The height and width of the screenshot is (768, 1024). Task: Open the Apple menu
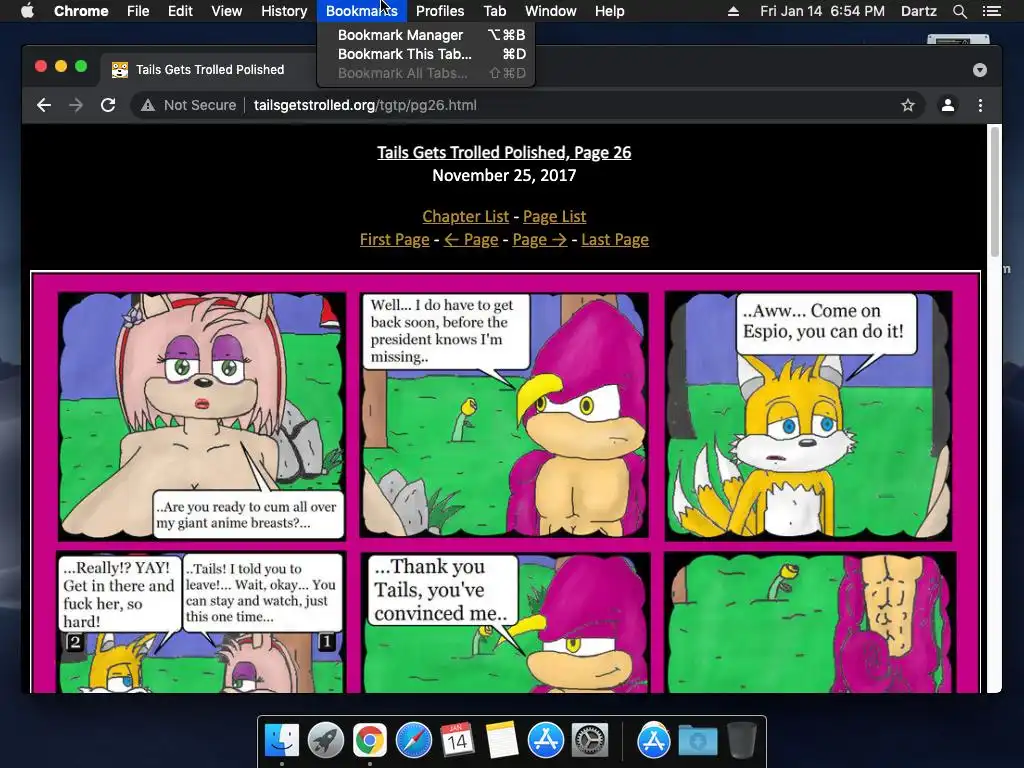point(27,11)
